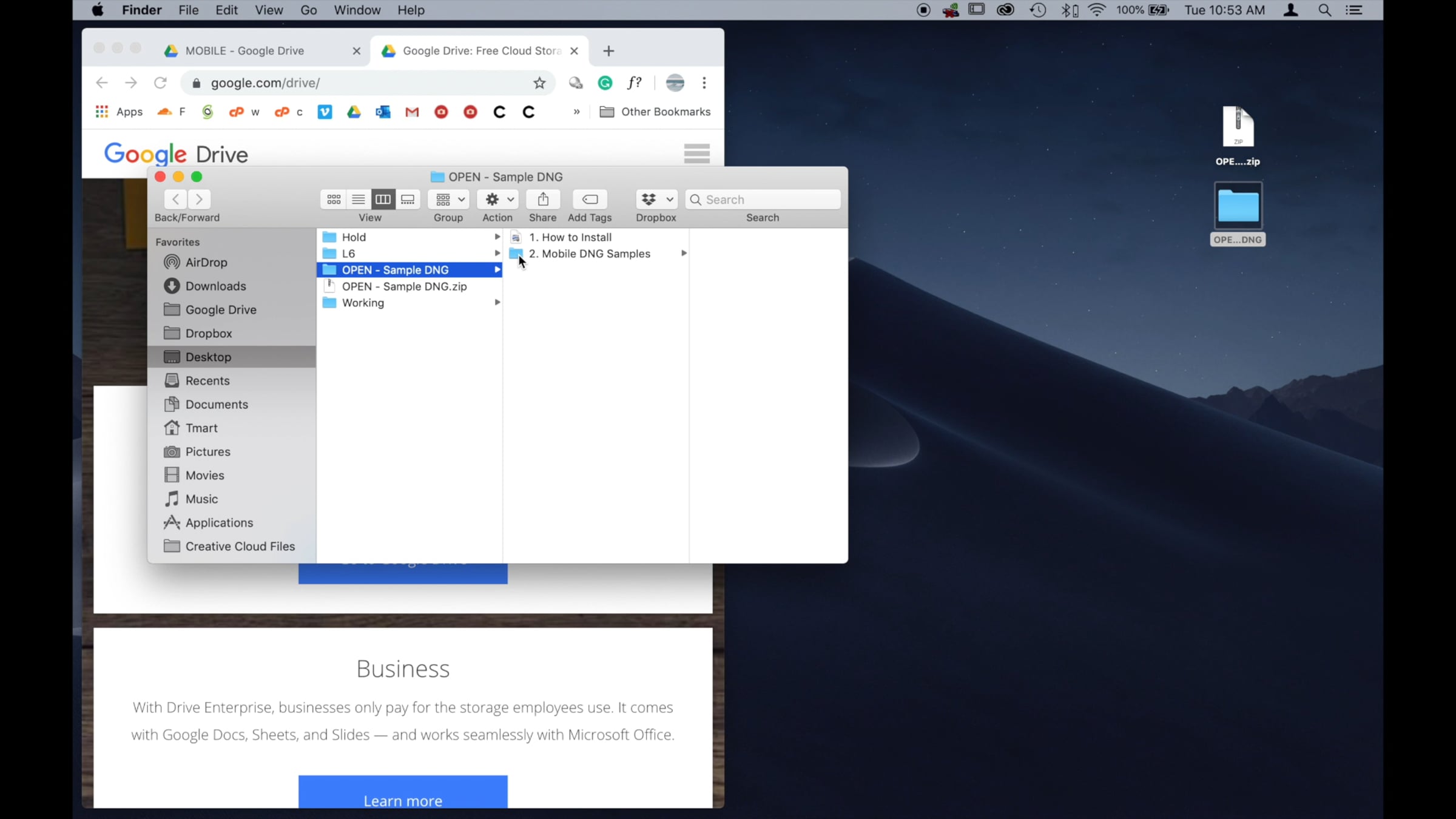This screenshot has width=1456, height=819.
Task: Open the Dropbox toolbar dropdown
Action: pyautogui.click(x=656, y=199)
